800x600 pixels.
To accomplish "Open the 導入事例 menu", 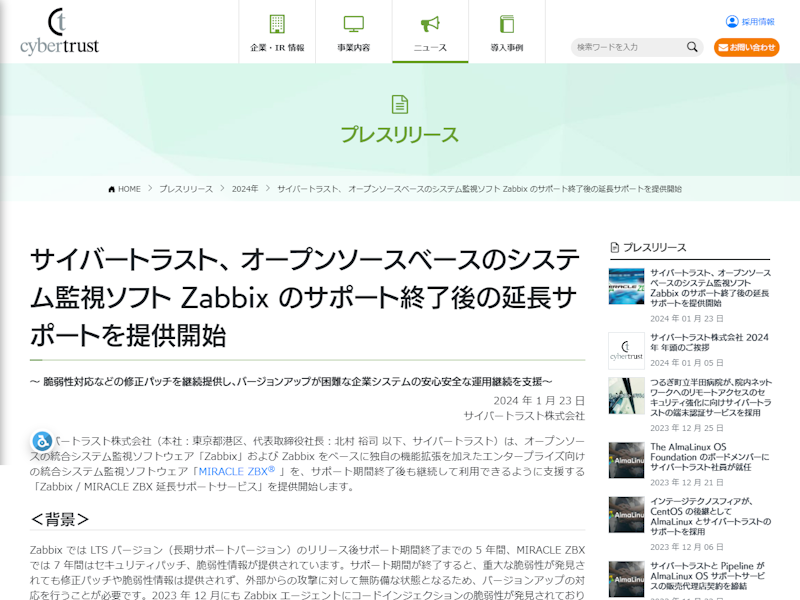I will click(x=507, y=32).
